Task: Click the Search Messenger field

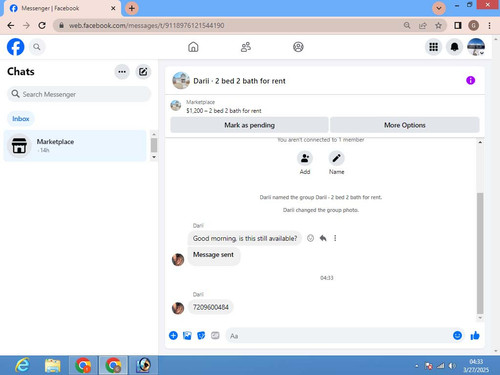Action: [79, 94]
